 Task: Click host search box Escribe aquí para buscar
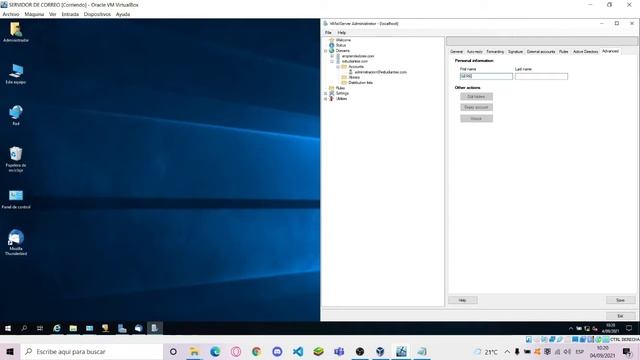coord(91,351)
